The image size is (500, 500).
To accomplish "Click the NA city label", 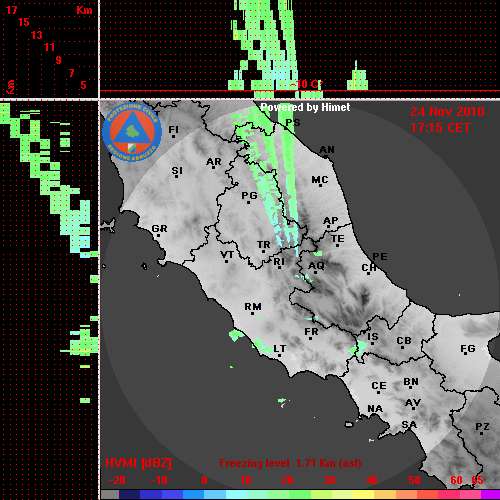I will click(375, 409).
